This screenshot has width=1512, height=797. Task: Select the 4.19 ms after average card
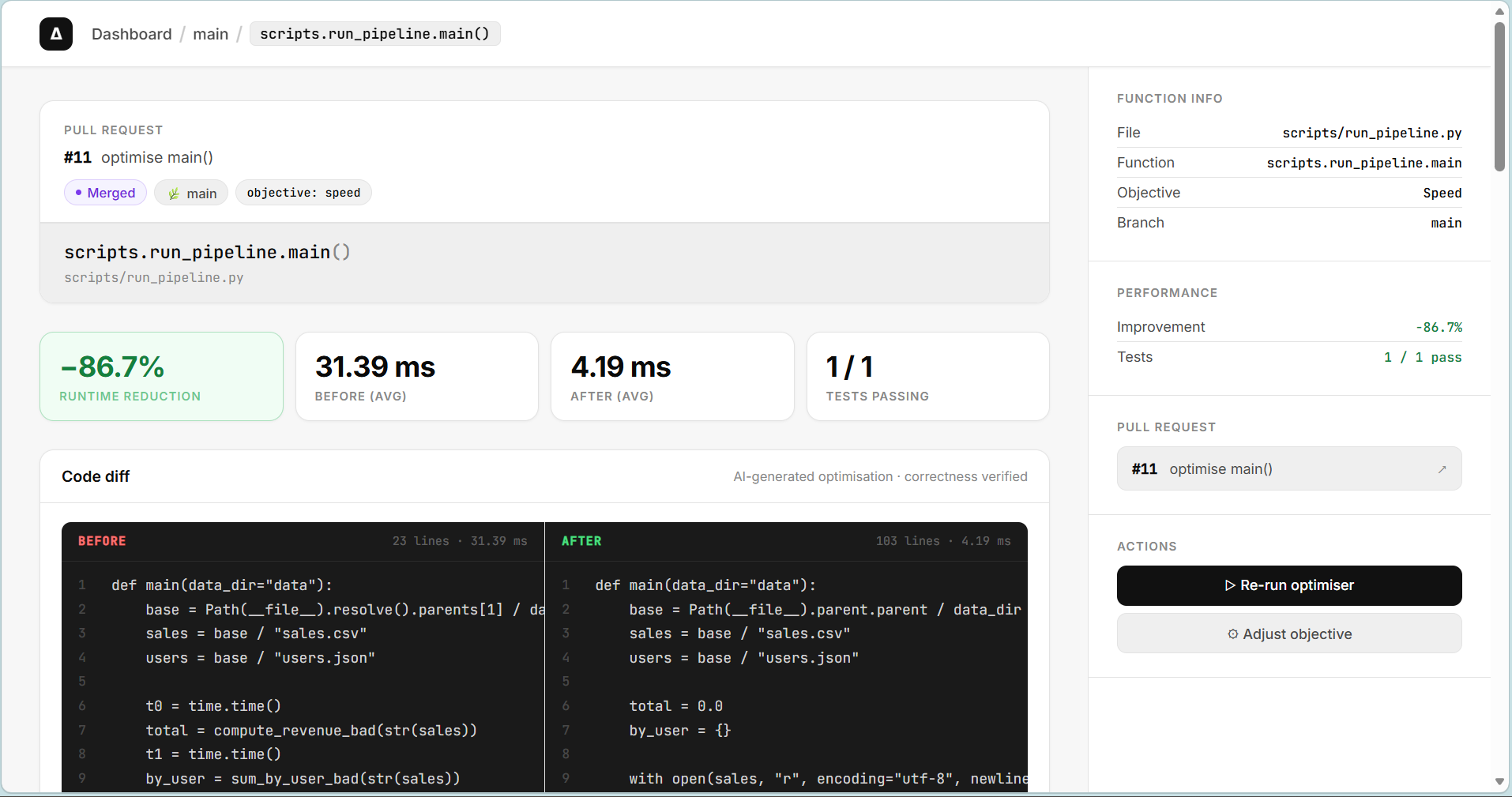[x=672, y=376]
